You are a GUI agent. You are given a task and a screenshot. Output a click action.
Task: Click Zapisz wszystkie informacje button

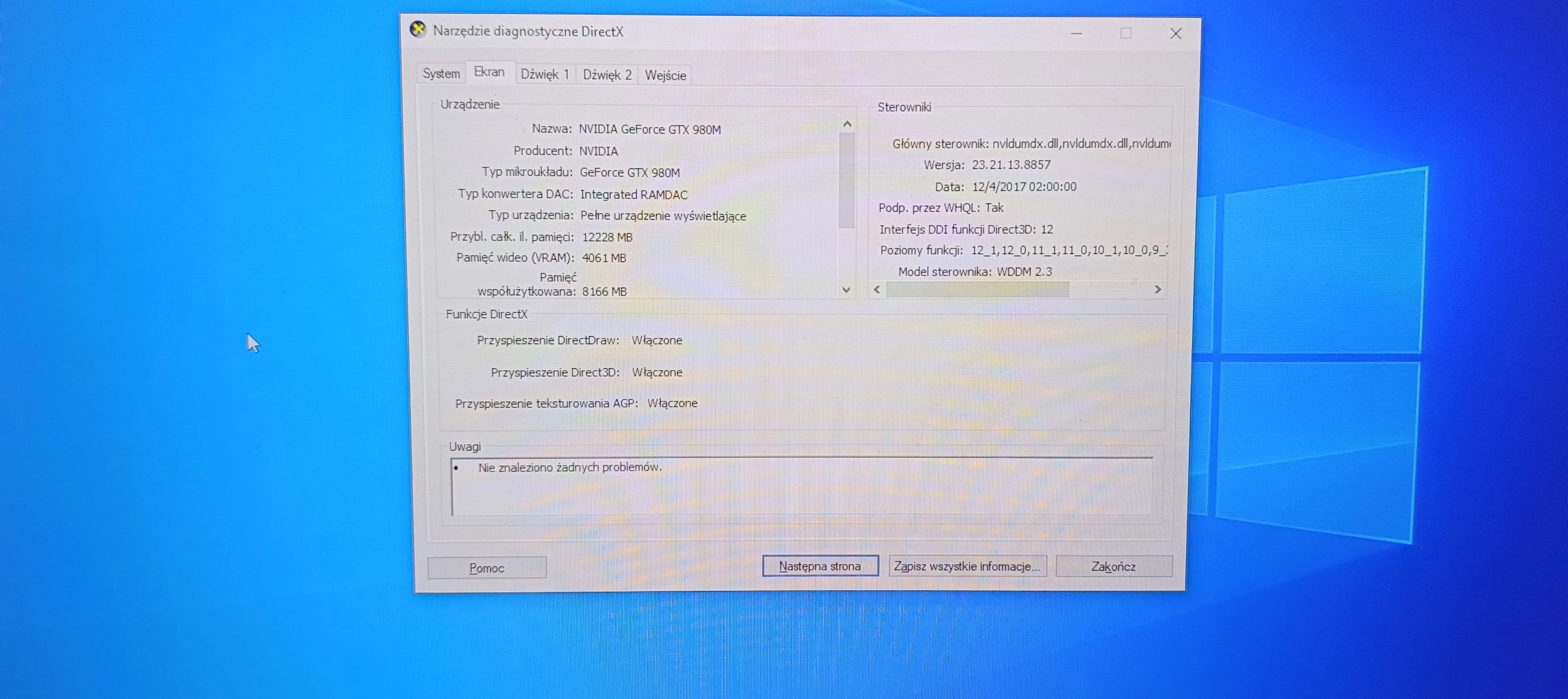[x=967, y=567]
